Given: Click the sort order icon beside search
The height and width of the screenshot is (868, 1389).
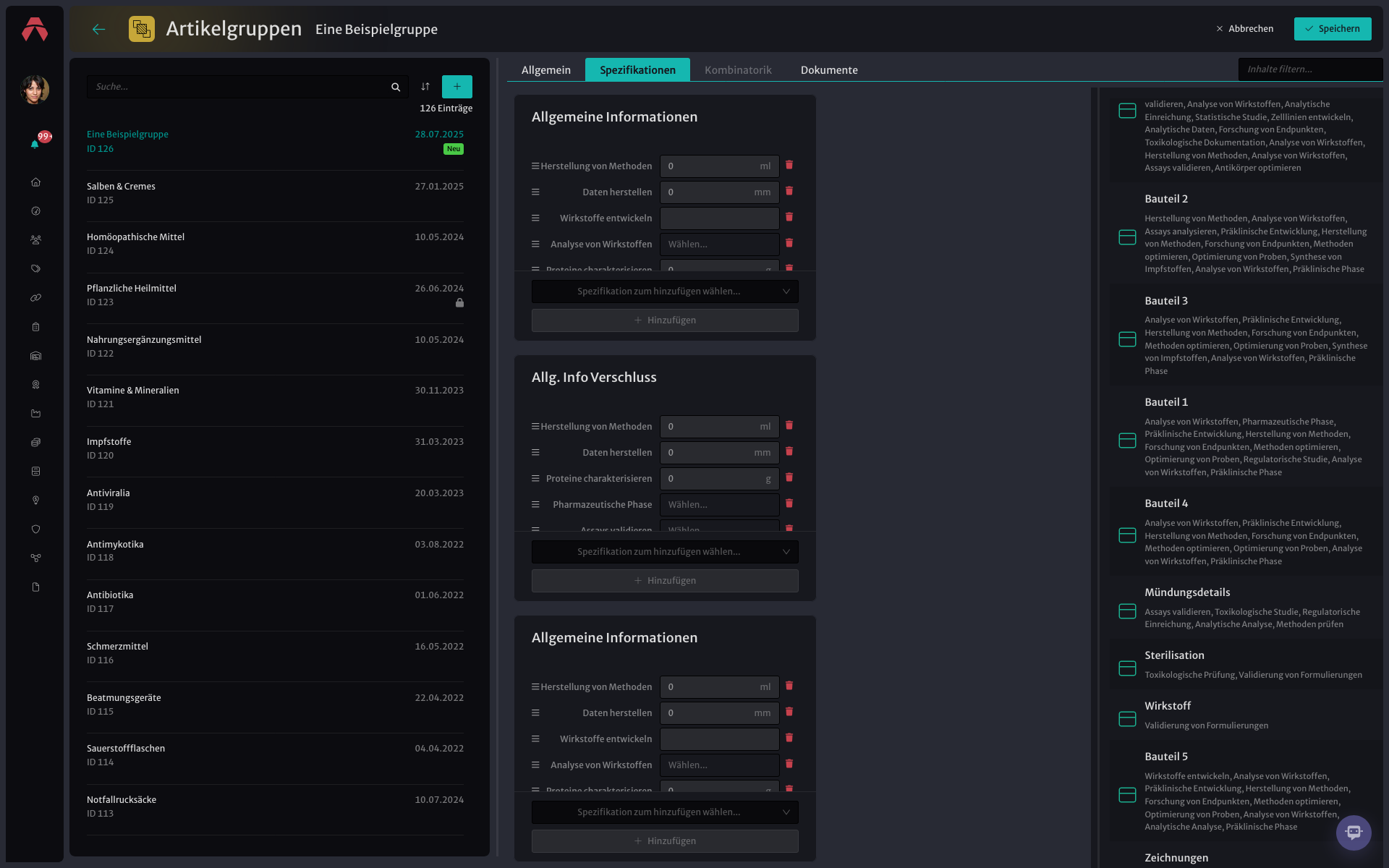Looking at the screenshot, I should (x=425, y=87).
